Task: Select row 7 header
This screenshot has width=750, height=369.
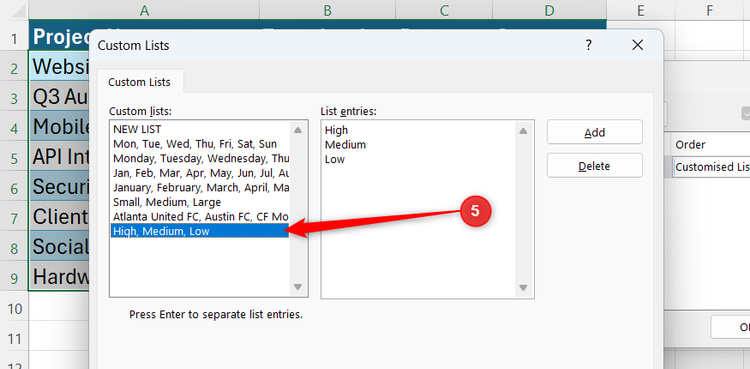Action: (14, 218)
